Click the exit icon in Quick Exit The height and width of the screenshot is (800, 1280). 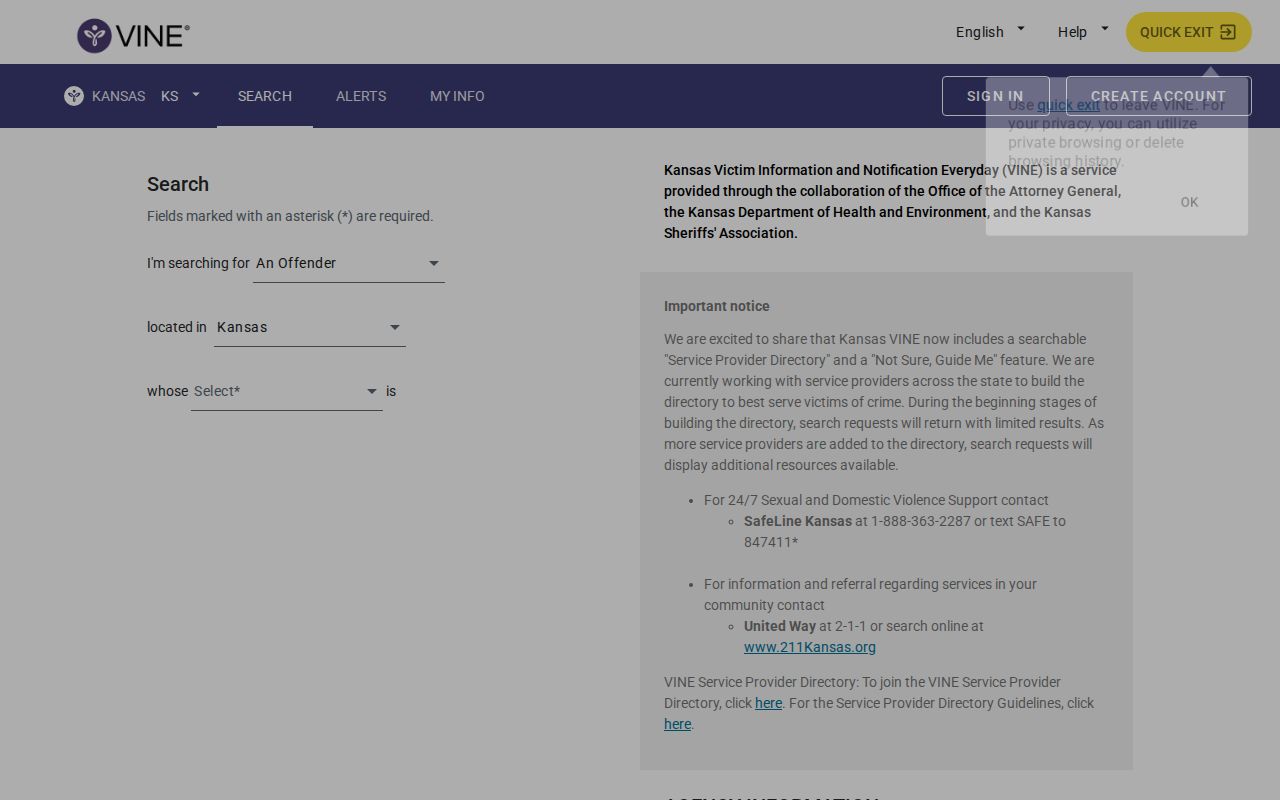point(1228,32)
